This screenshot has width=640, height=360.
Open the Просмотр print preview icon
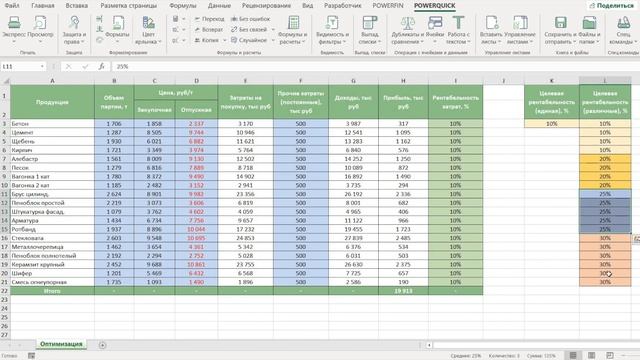[x=40, y=23]
